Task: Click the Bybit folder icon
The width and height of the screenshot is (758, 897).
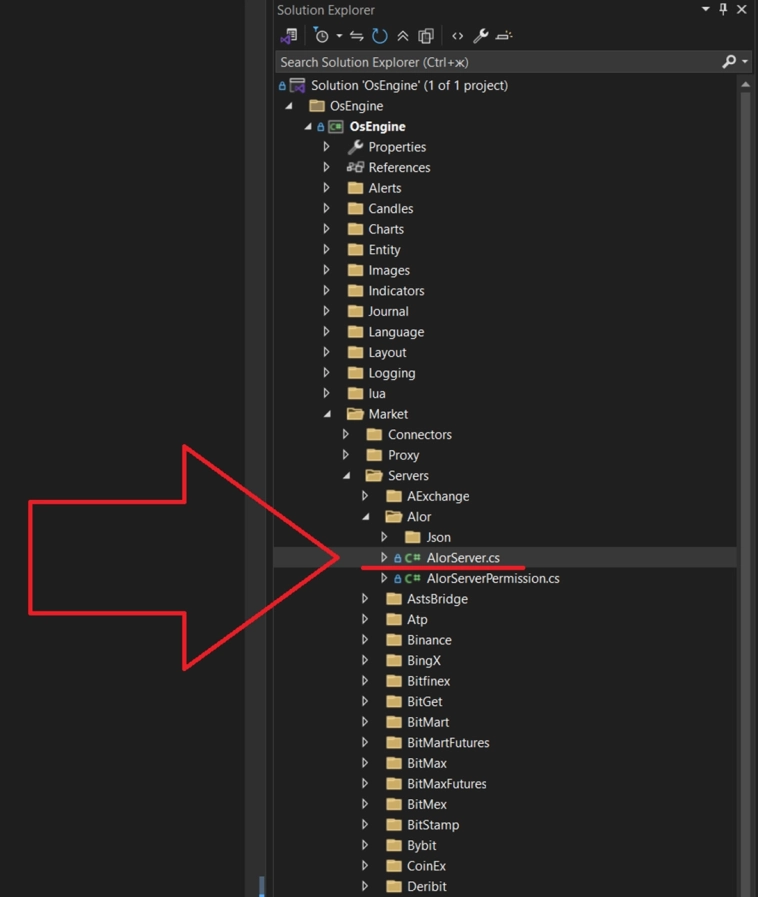Action: pyautogui.click(x=394, y=845)
